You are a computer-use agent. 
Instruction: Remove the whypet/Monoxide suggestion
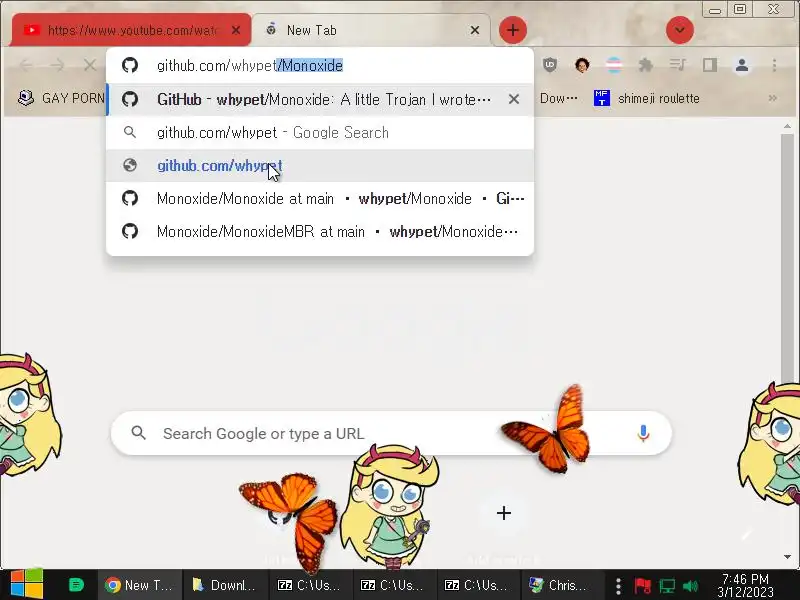tap(514, 99)
